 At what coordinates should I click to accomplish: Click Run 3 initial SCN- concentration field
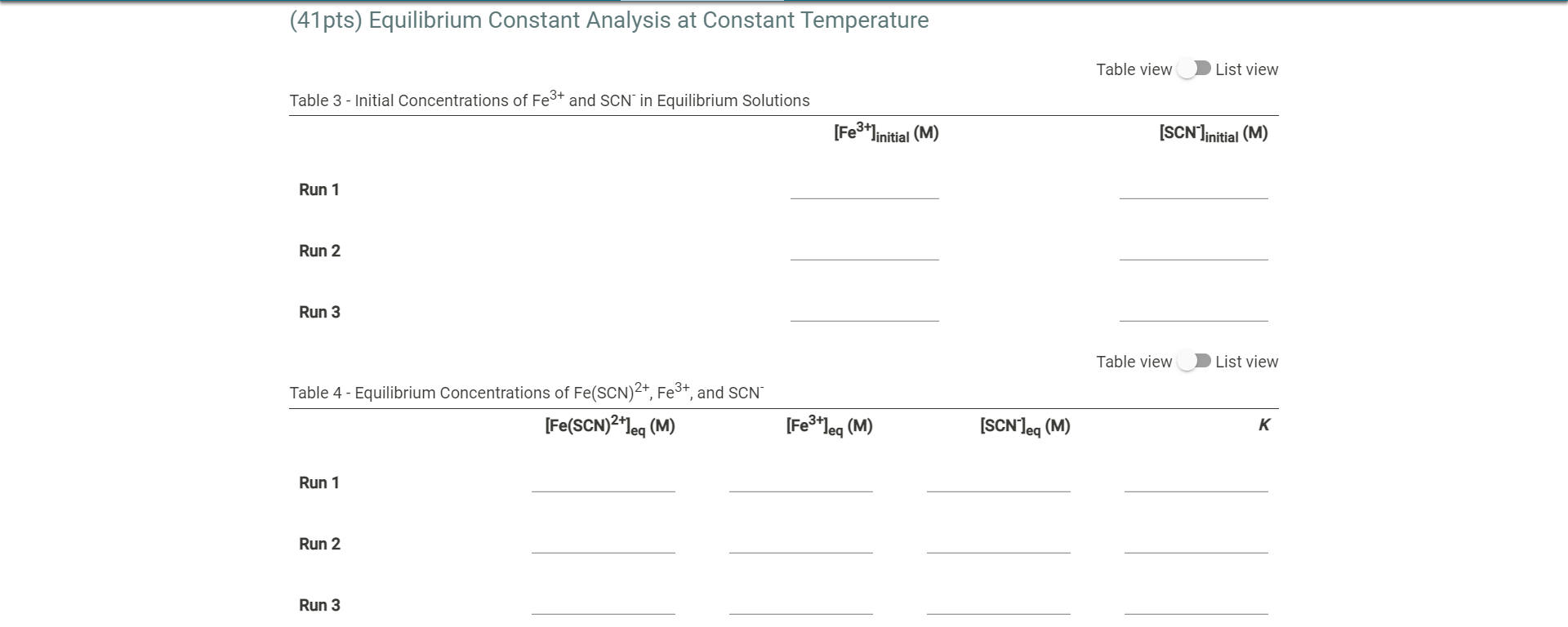1192,315
